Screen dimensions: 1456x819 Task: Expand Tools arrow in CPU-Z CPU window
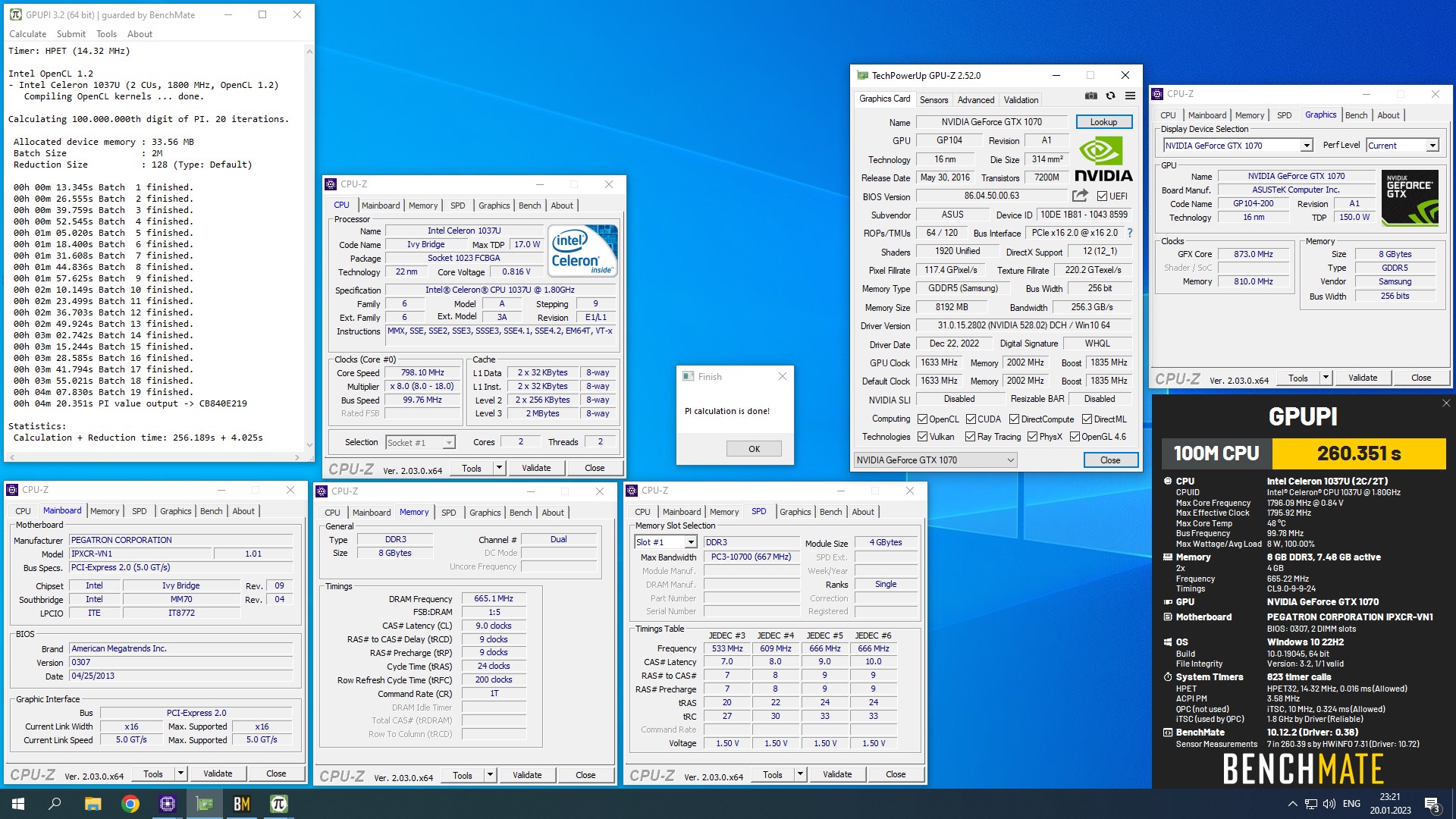(499, 469)
